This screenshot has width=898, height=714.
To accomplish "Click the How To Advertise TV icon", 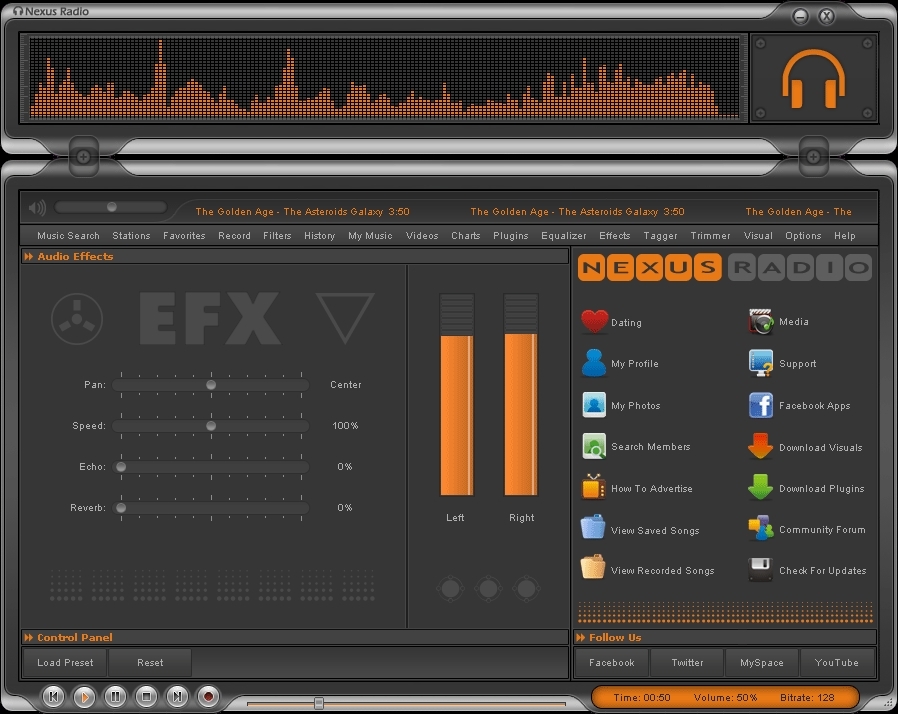I will pyautogui.click(x=593, y=487).
